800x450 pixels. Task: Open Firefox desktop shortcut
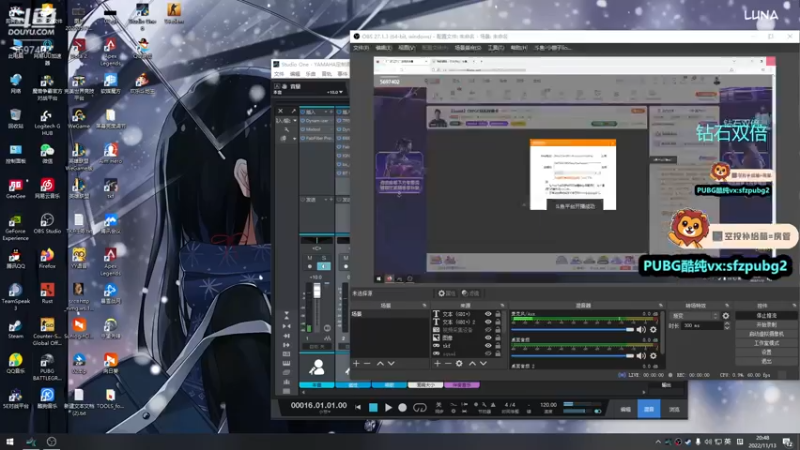coord(47,259)
